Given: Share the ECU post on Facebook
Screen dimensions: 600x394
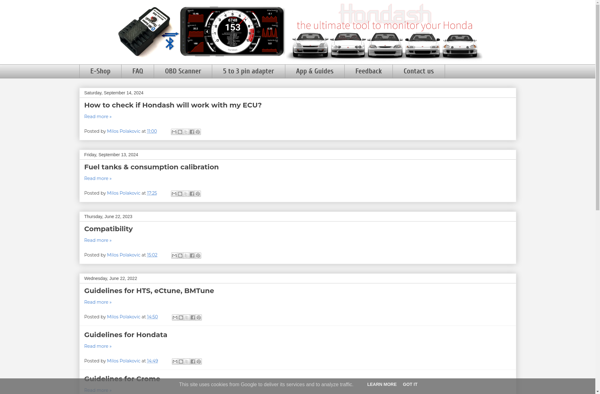Looking at the screenshot, I should 192,132.
